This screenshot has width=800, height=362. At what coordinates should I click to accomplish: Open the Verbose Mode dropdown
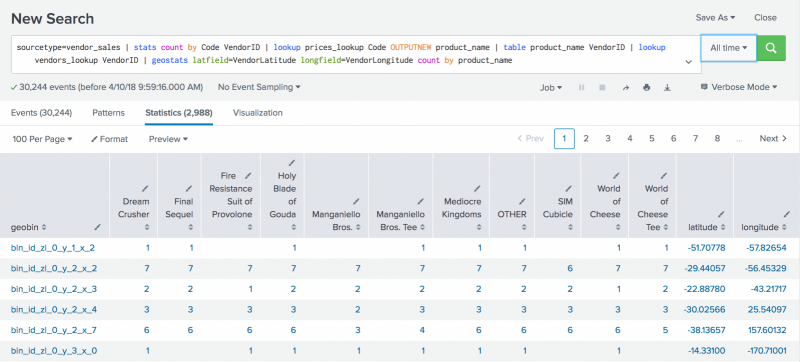[739, 87]
